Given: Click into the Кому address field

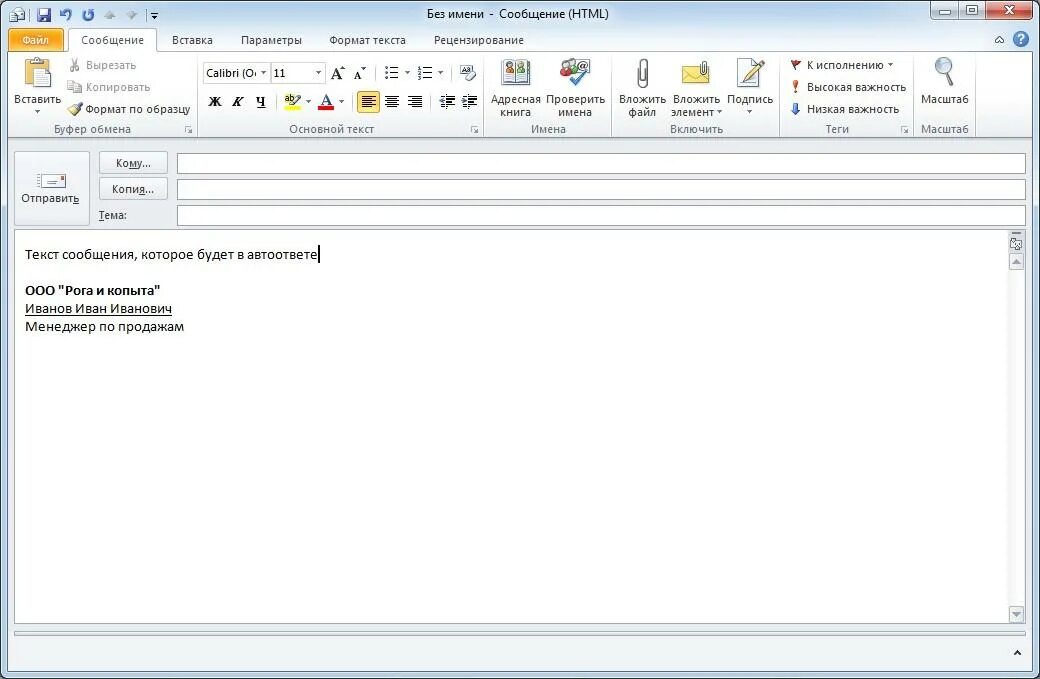Looking at the screenshot, I should click(601, 163).
